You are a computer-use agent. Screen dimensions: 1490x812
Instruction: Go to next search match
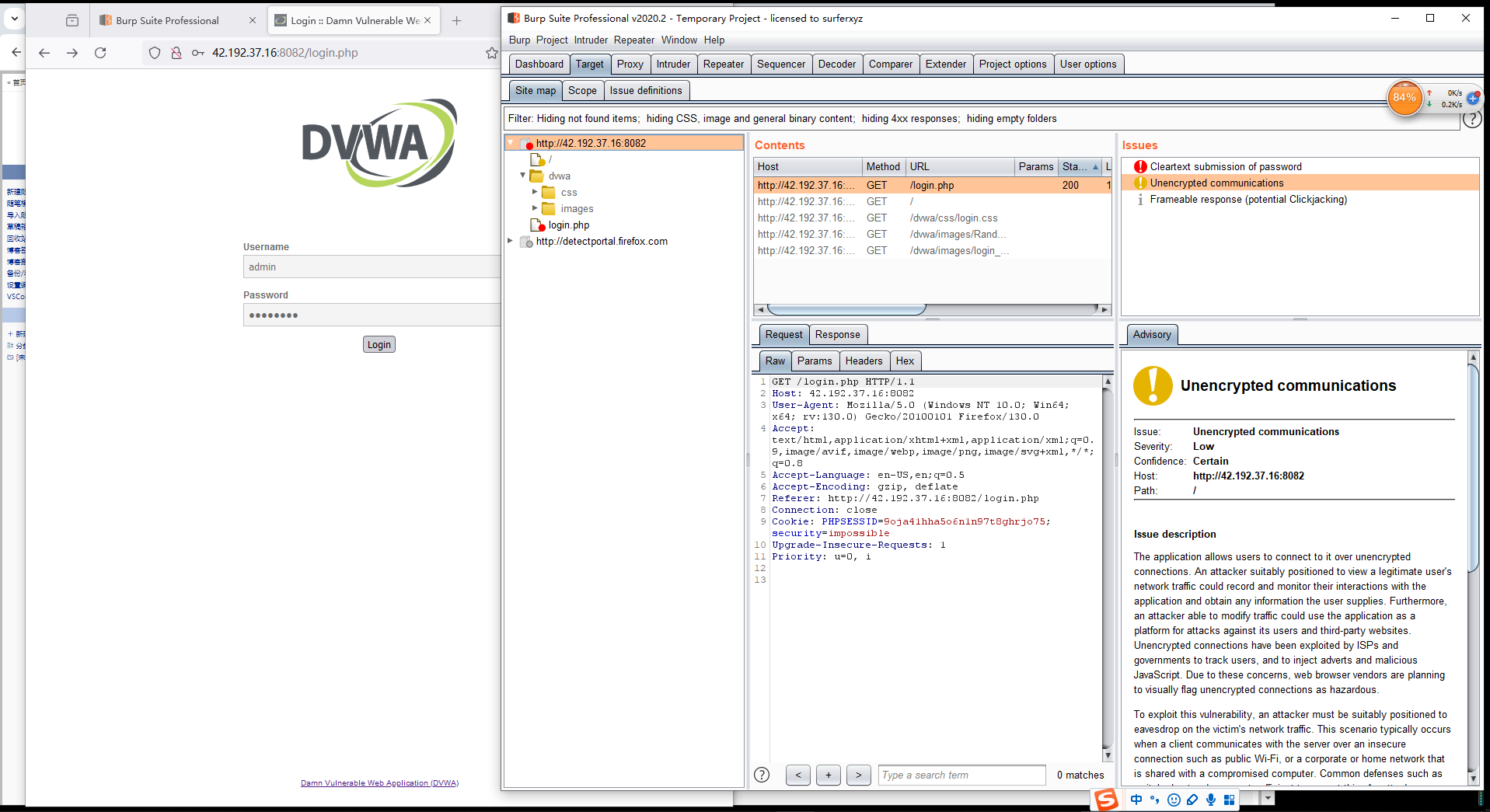click(x=858, y=775)
